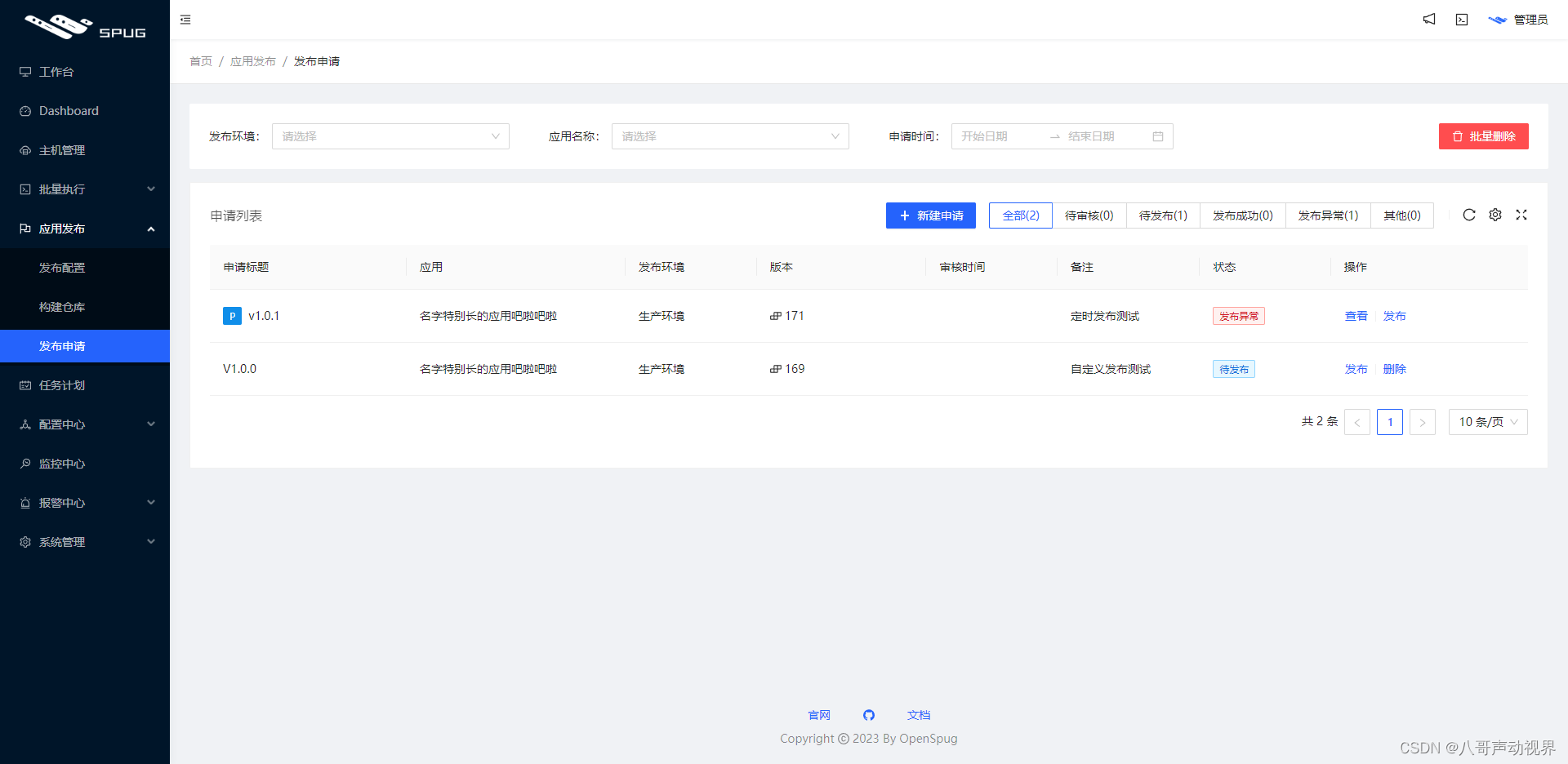Open the web terminal icon
This screenshot has width=1568, height=764.
(1462, 20)
